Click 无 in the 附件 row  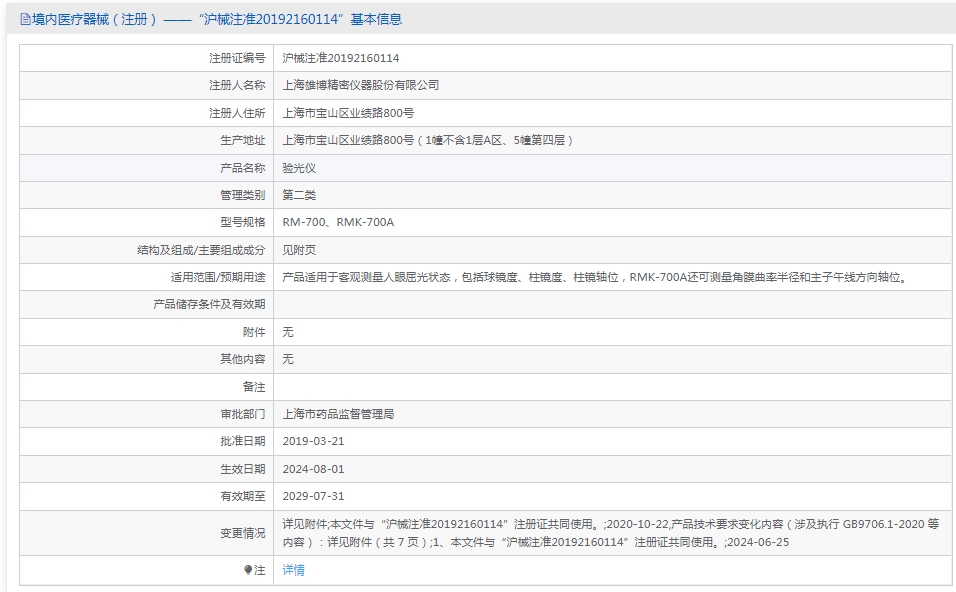point(288,332)
